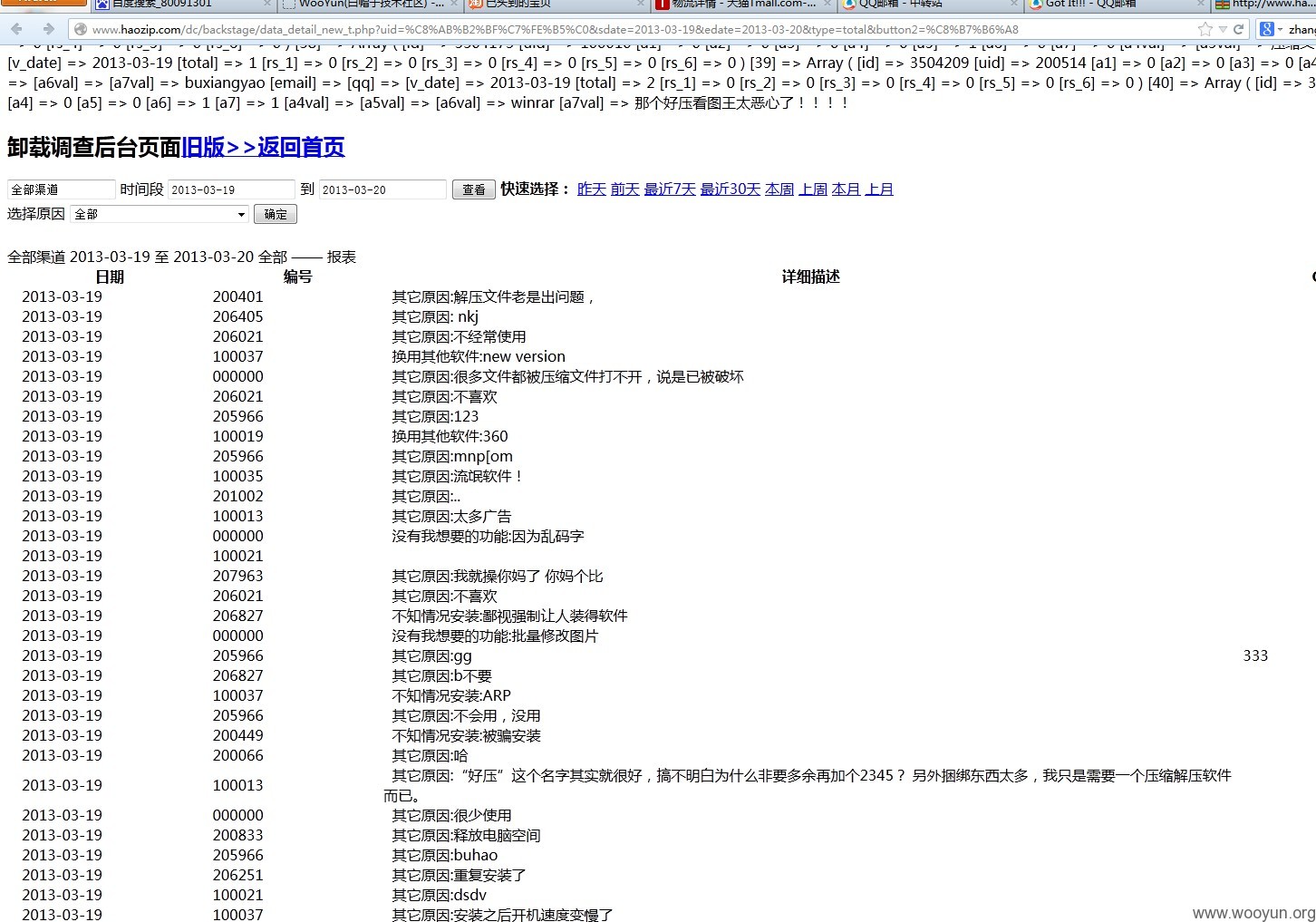Click the ID cell 207963

coord(237,576)
